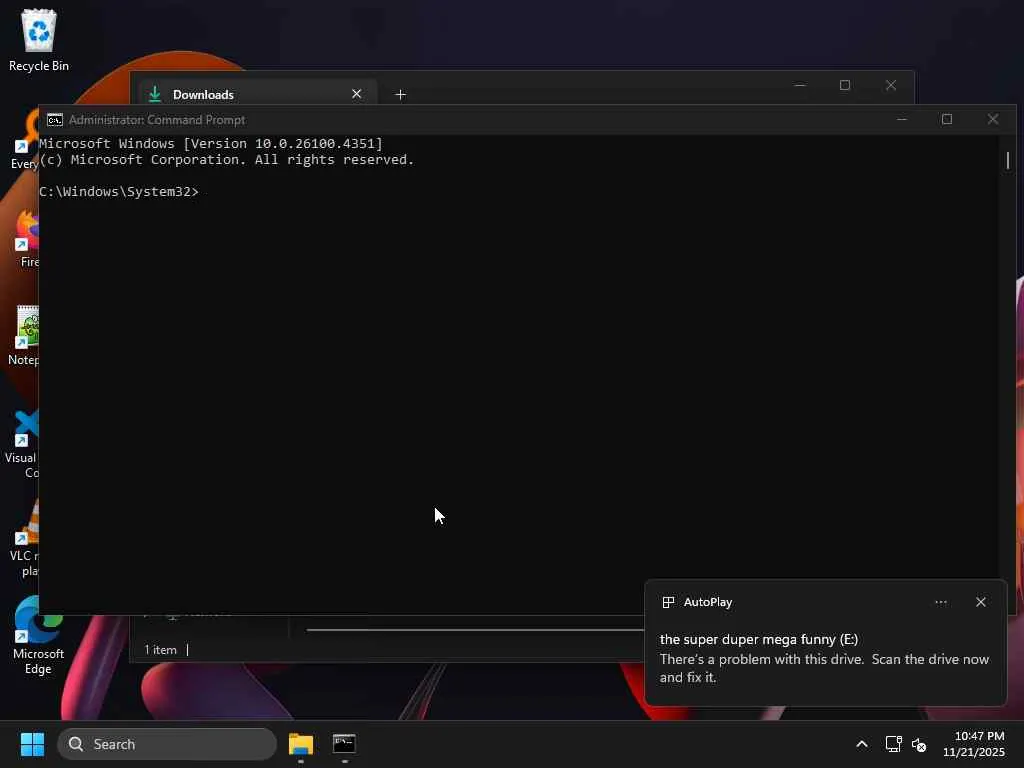Click the VLC media player desktop shortcut
Viewport: 1024px width, 768px height.
(24, 539)
